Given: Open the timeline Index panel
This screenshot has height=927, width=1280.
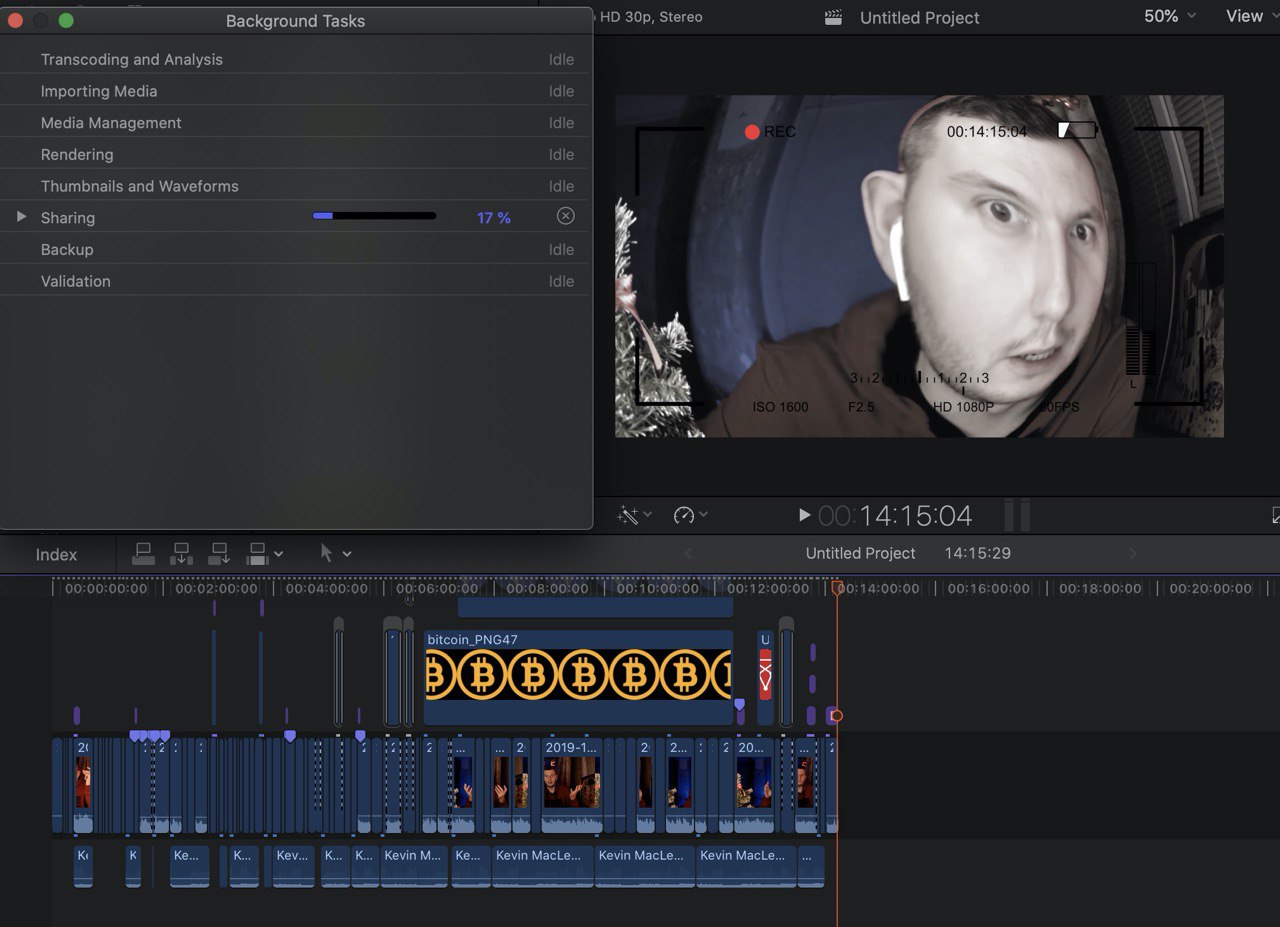Looking at the screenshot, I should (x=56, y=555).
